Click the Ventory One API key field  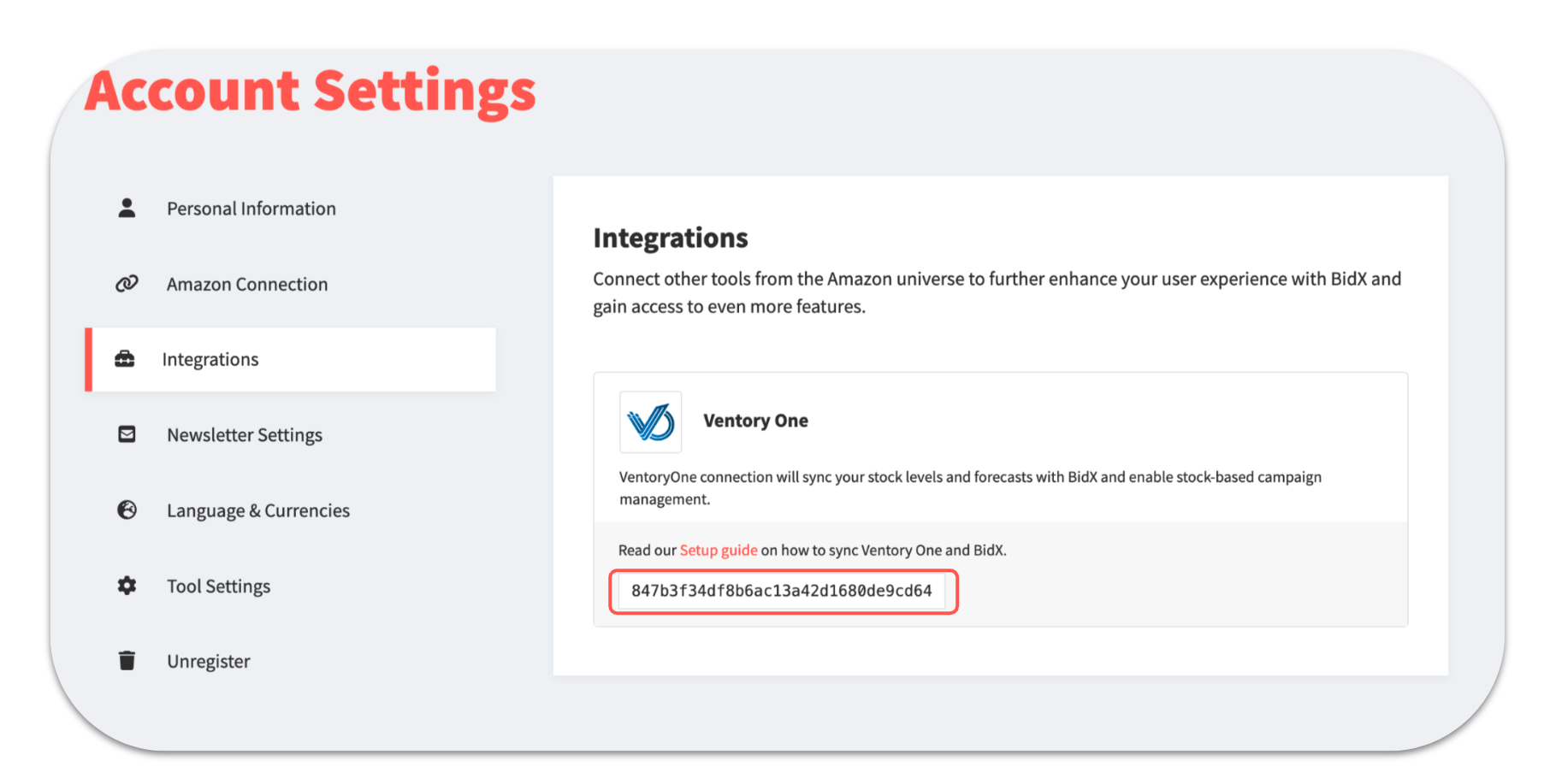click(x=782, y=591)
